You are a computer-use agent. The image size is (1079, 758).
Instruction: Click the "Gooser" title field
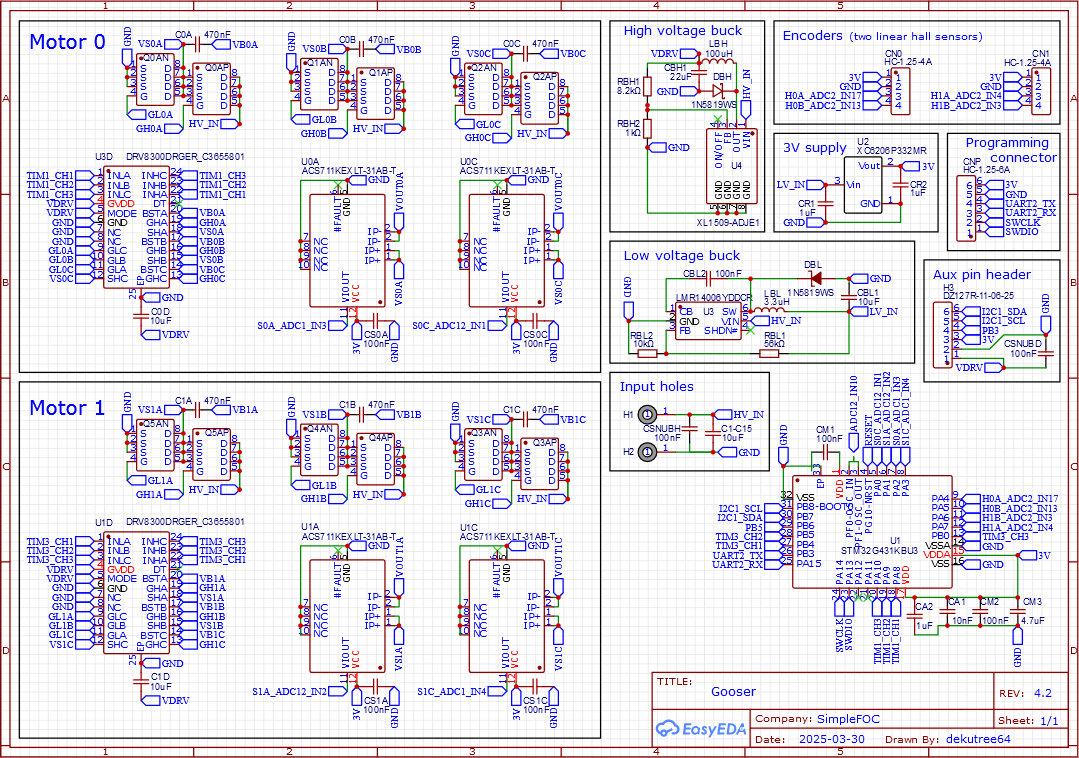(733, 692)
